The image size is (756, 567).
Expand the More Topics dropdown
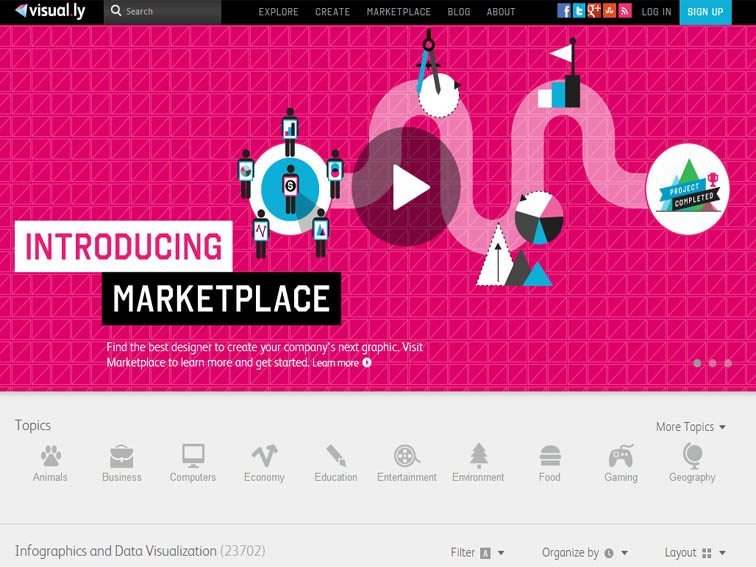[690, 427]
